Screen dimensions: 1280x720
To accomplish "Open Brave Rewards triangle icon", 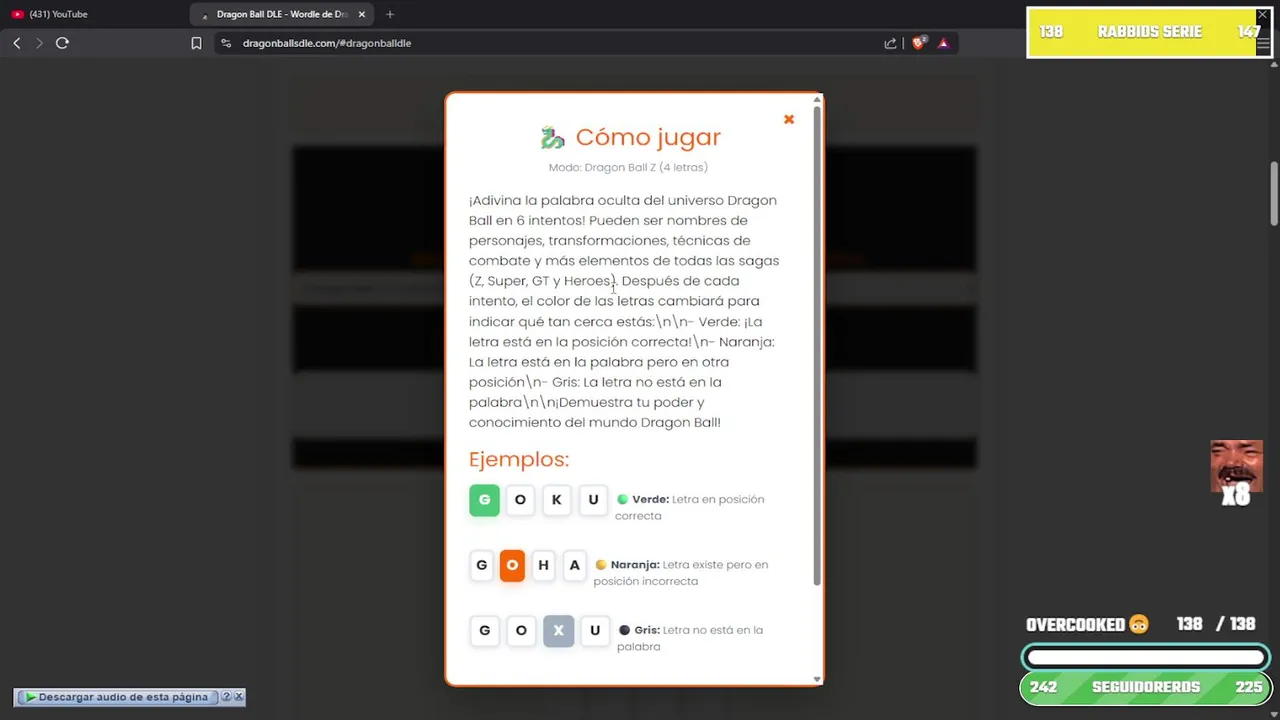I will [x=943, y=43].
